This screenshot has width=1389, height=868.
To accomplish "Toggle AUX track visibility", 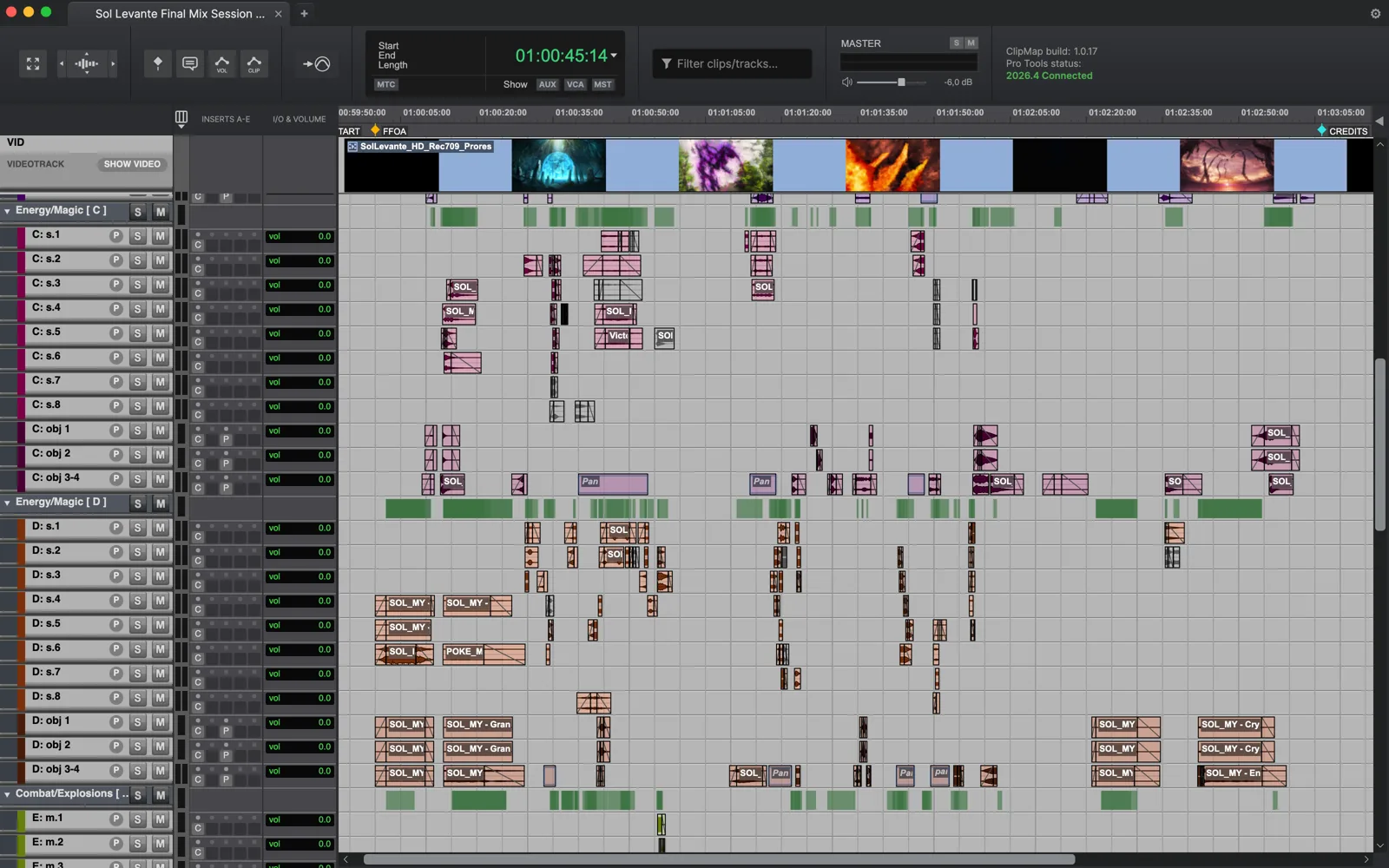I will [547, 84].
